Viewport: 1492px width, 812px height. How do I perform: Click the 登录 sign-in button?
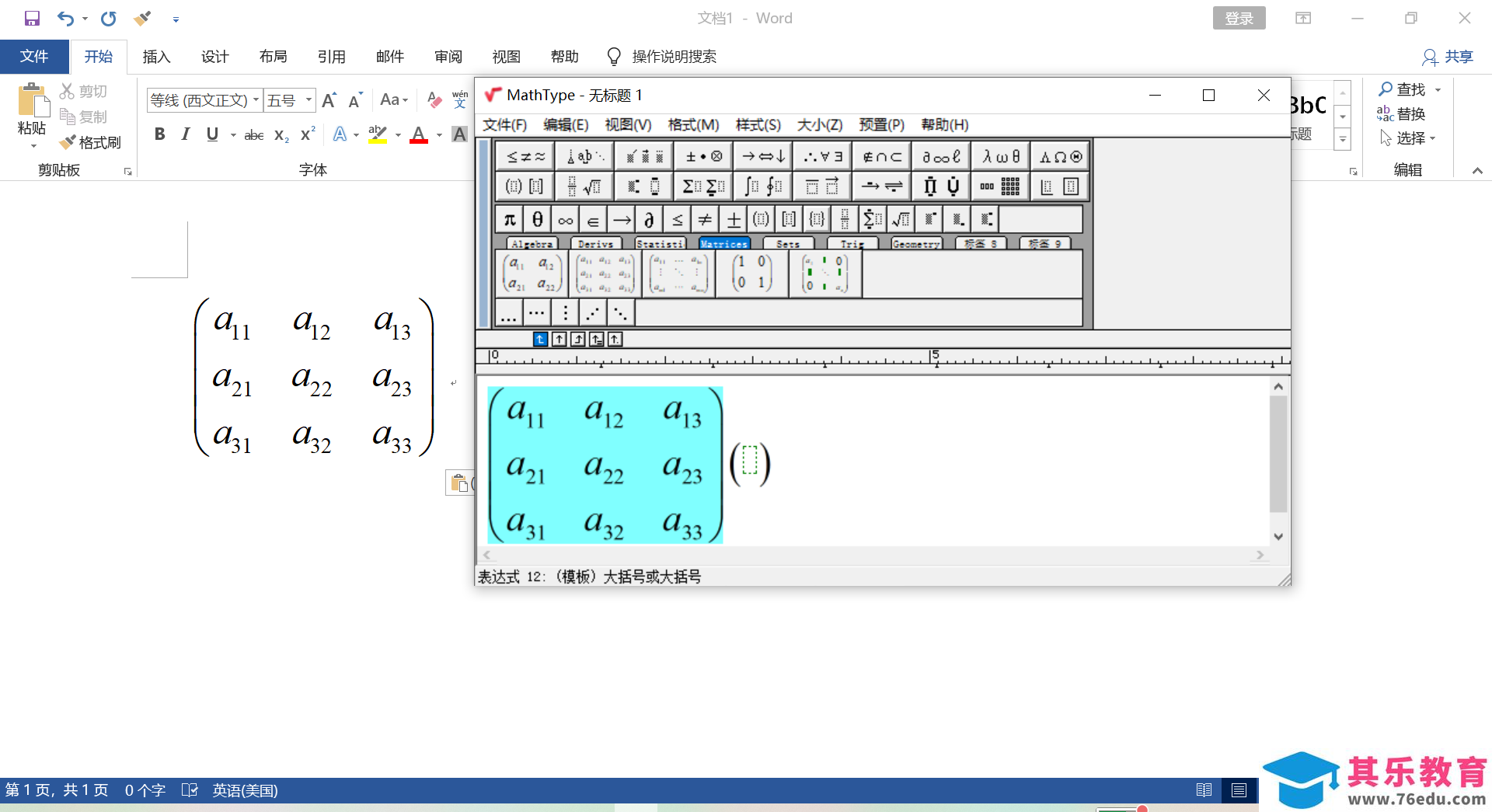click(x=1239, y=19)
